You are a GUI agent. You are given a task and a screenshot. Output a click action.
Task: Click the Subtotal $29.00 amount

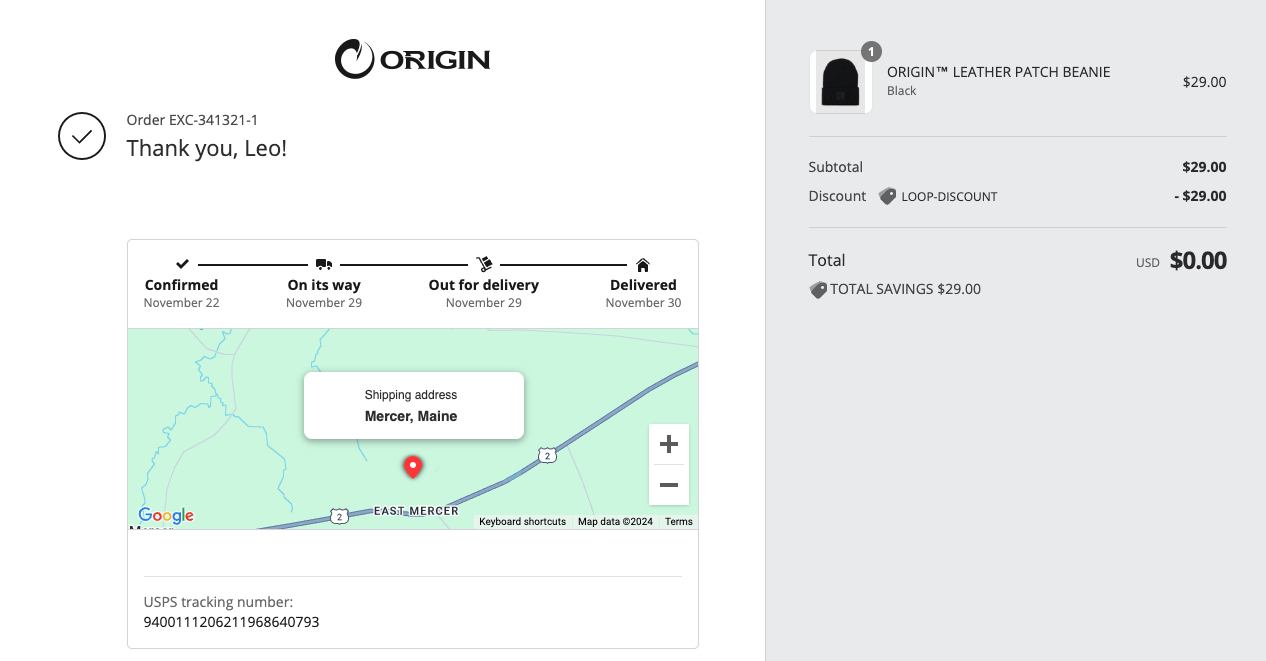(1204, 167)
